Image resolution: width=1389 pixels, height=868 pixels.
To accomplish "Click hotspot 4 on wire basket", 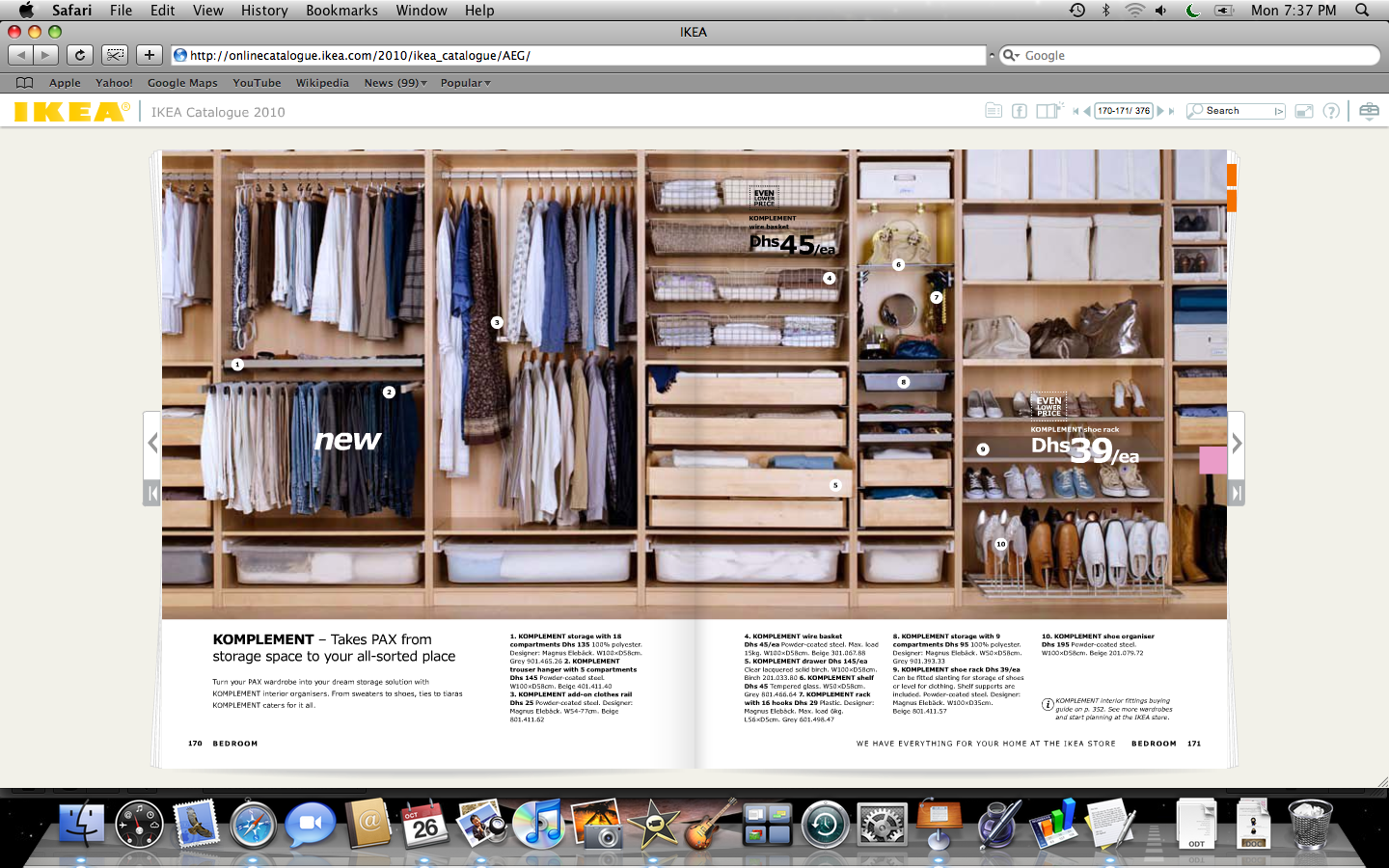I will coord(829,278).
